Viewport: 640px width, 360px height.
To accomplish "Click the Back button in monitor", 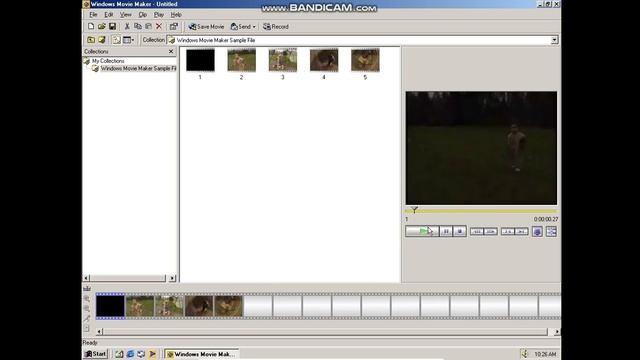I will 477,231.
